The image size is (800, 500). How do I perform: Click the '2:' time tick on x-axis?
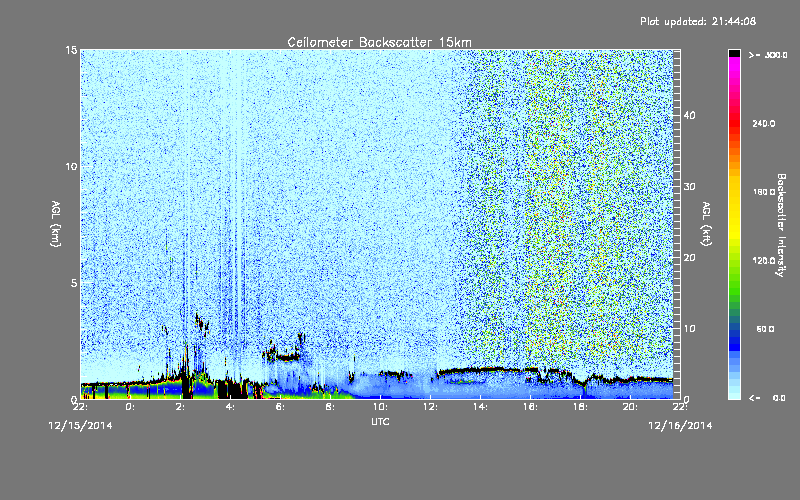tap(180, 407)
